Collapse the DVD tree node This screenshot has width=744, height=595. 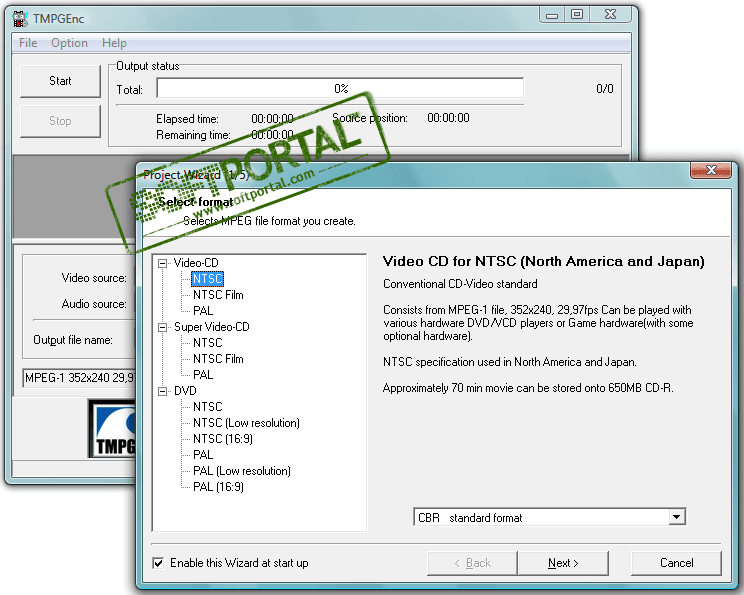tap(163, 391)
